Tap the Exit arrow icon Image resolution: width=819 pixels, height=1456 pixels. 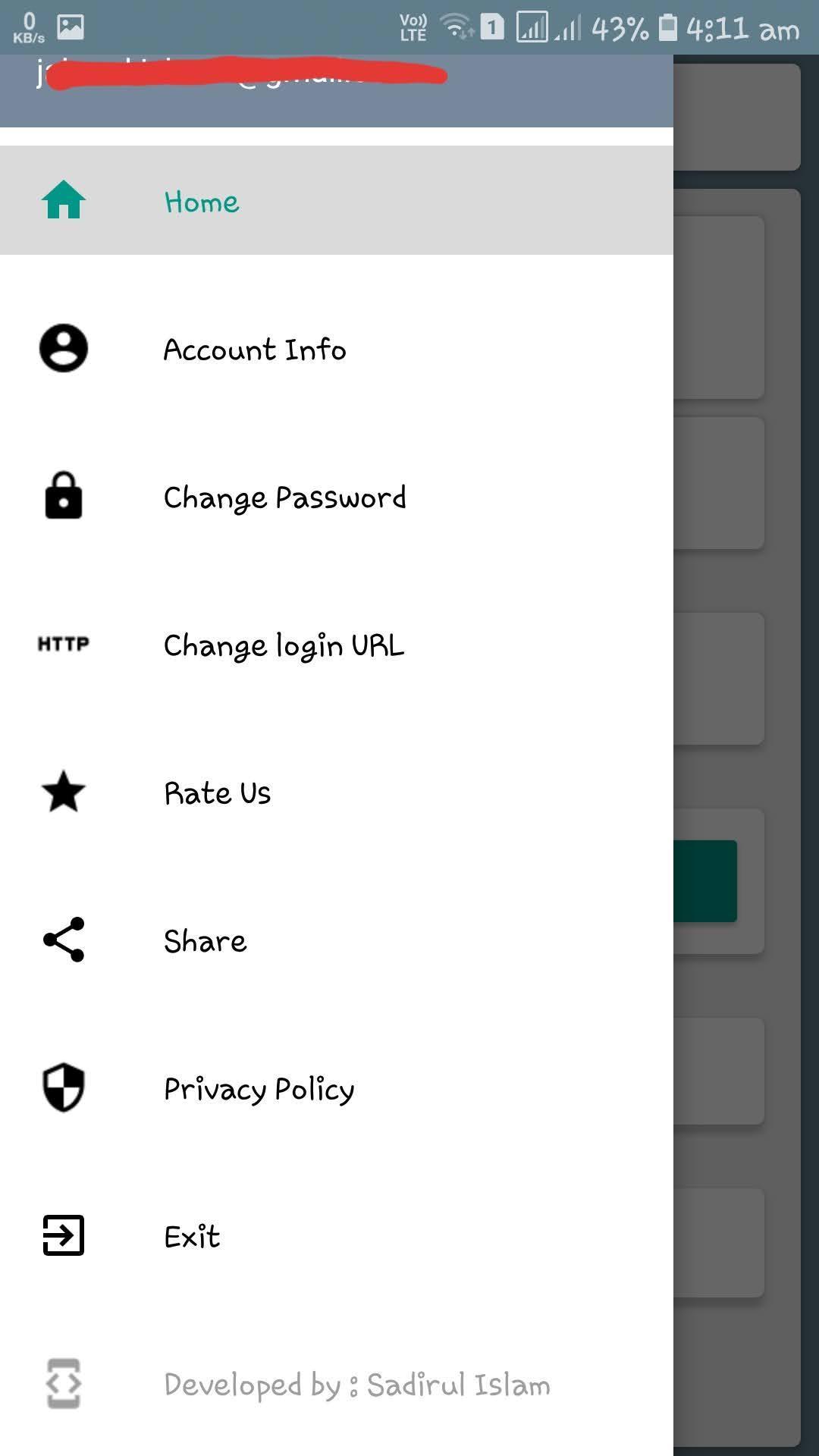[64, 1235]
